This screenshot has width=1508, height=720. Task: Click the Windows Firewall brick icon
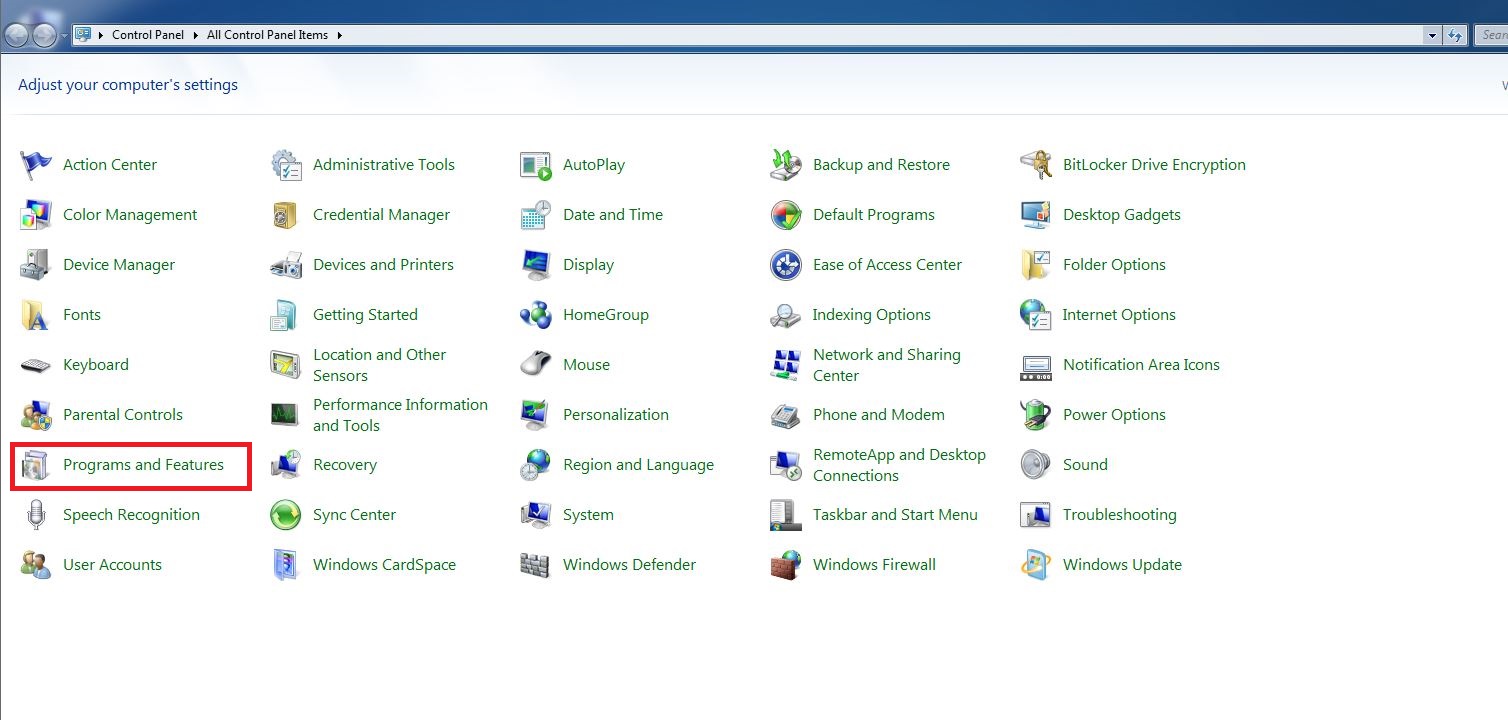click(786, 565)
